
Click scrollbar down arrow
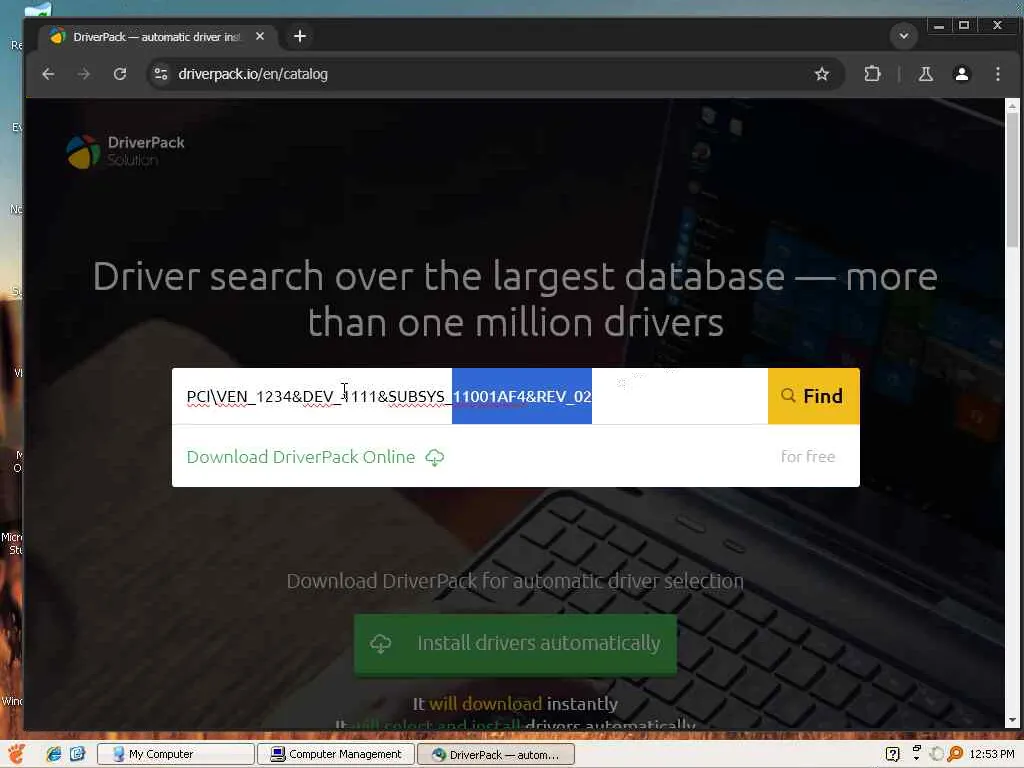(1012, 720)
